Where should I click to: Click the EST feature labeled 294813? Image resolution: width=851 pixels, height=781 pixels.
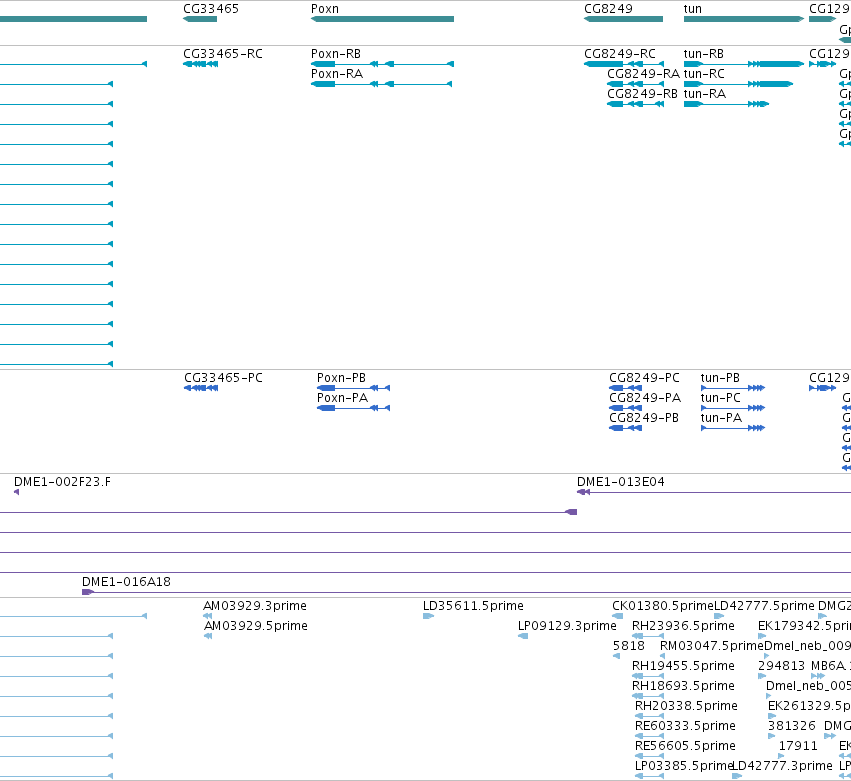[762, 676]
